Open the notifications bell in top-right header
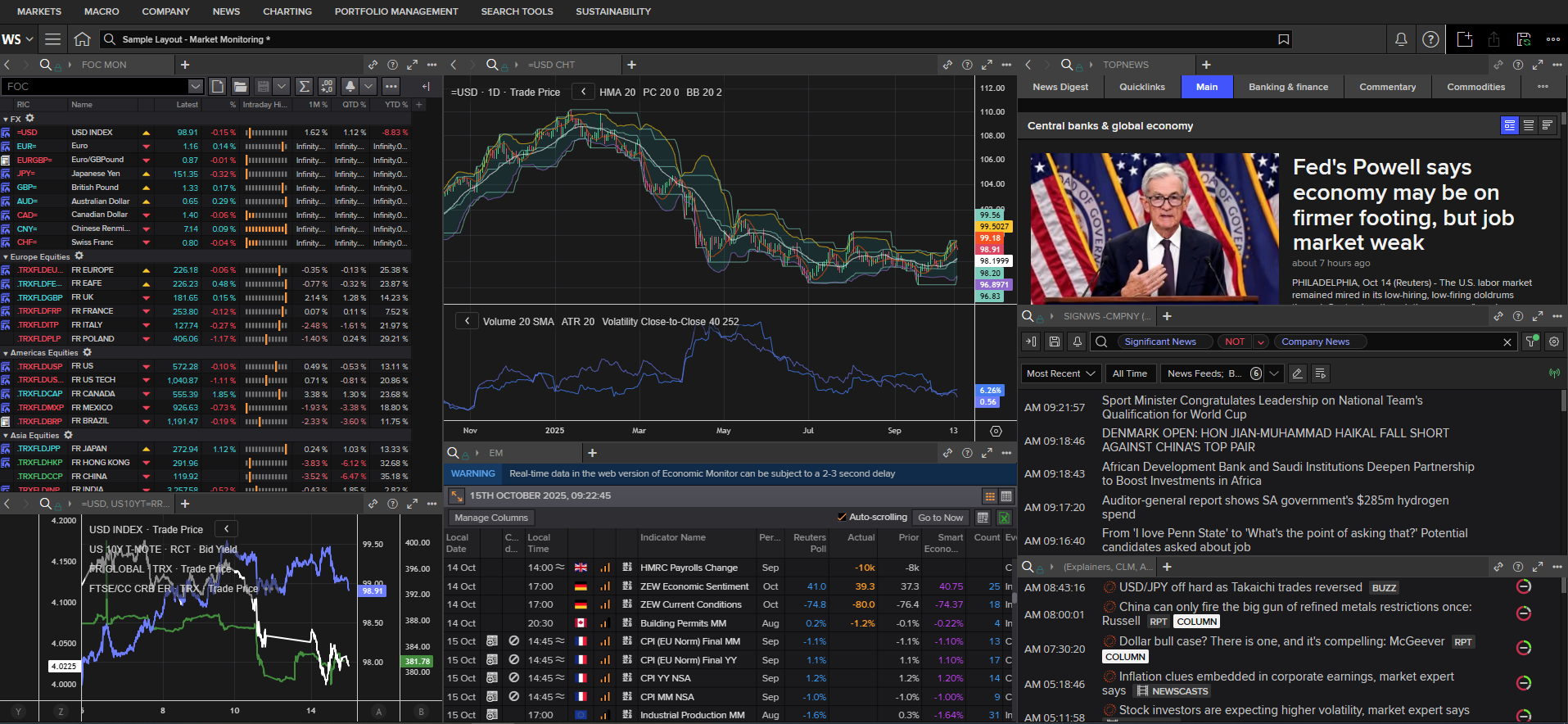 1401,39
